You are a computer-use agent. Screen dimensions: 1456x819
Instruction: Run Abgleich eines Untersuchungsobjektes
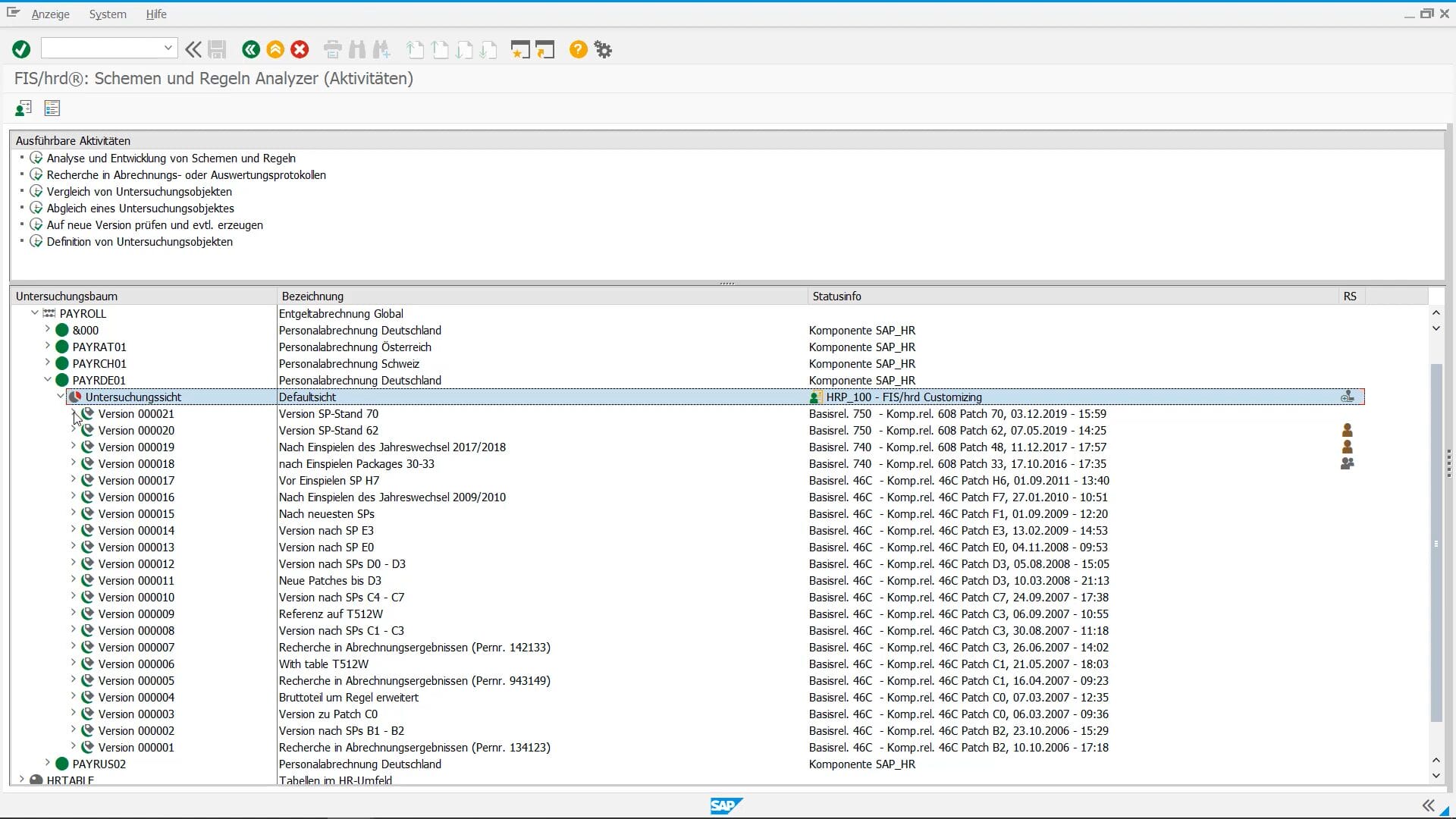click(x=140, y=209)
